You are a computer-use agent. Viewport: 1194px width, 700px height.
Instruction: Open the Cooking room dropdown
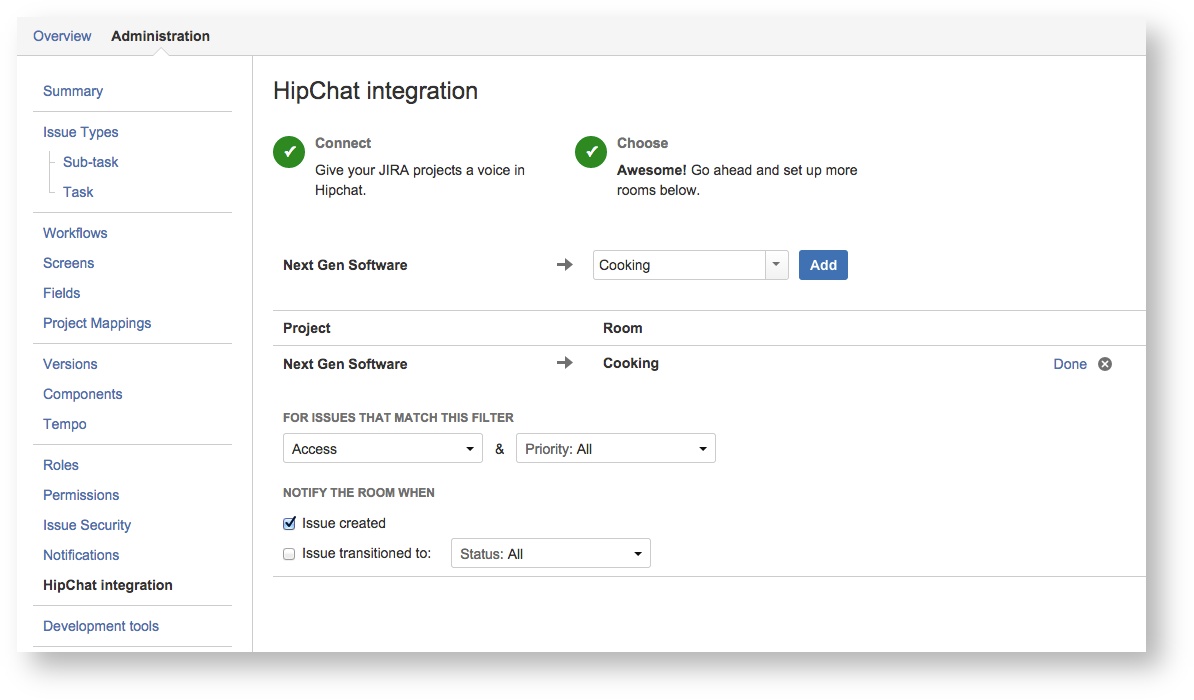690,265
